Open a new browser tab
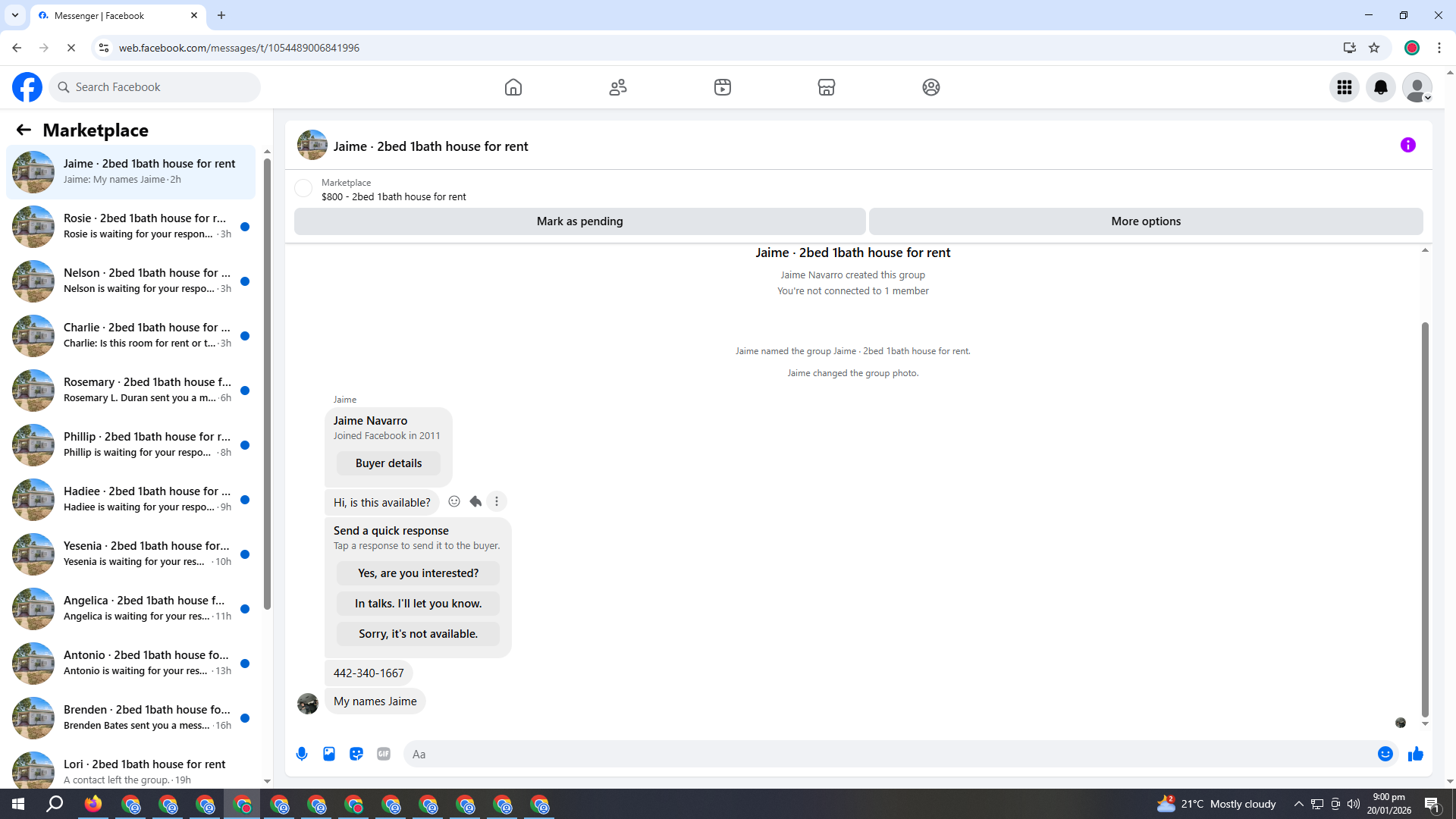Viewport: 1456px width, 819px height. tap(221, 15)
